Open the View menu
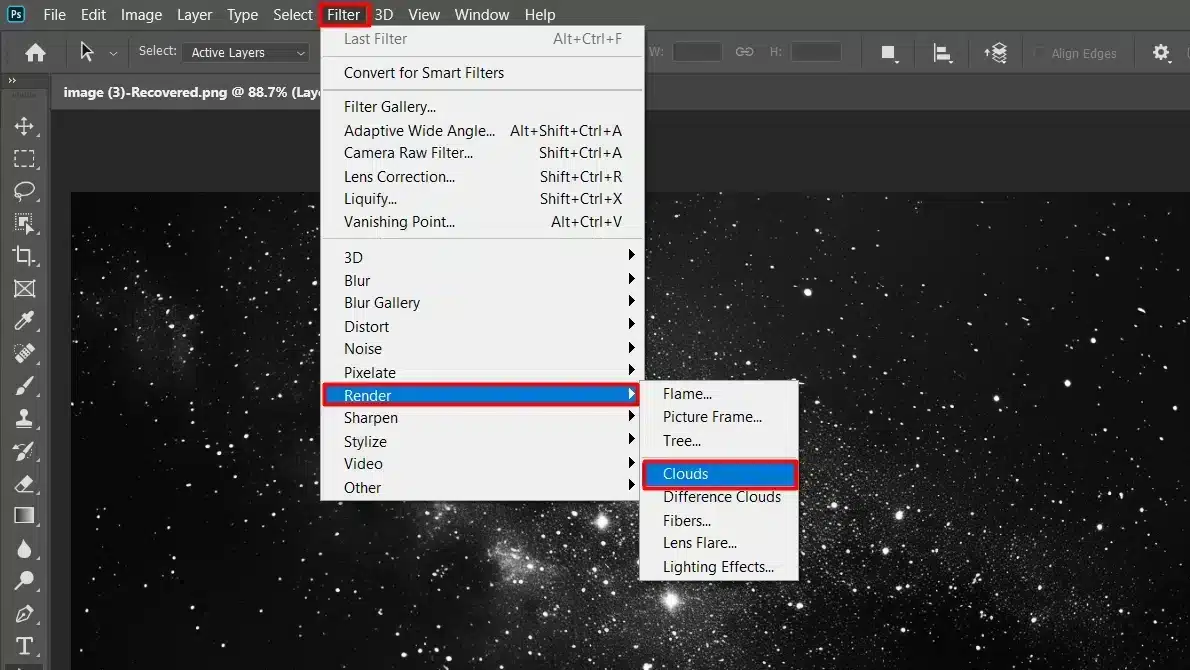 (423, 14)
